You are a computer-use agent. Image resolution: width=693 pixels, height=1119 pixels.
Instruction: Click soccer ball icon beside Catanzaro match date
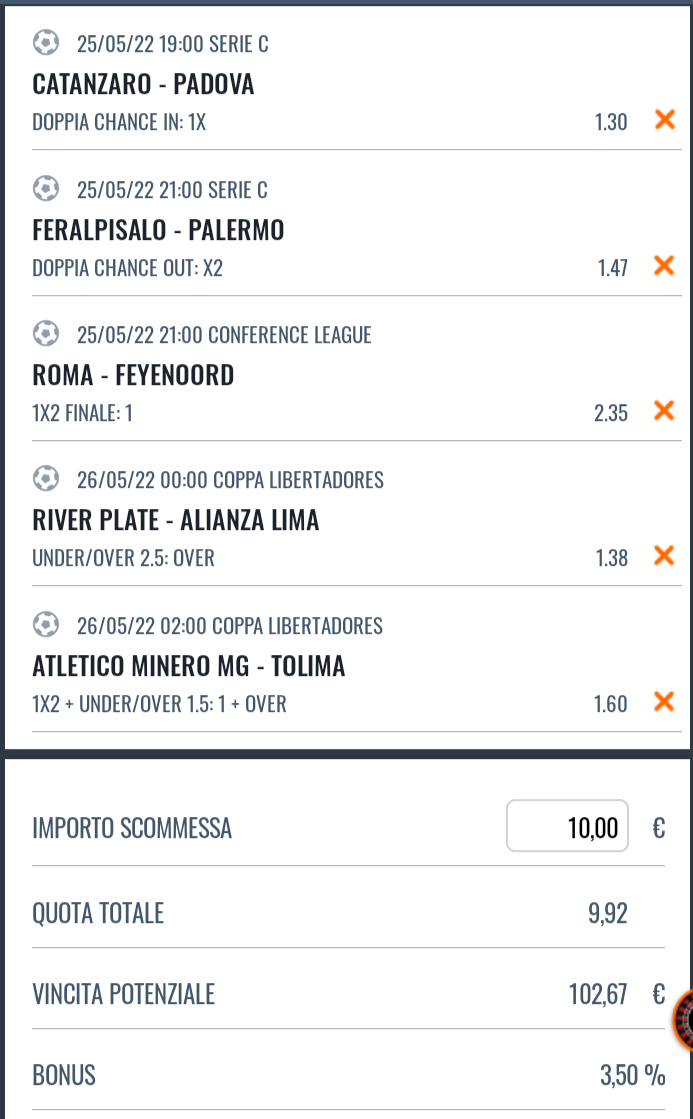[x=46, y=43]
